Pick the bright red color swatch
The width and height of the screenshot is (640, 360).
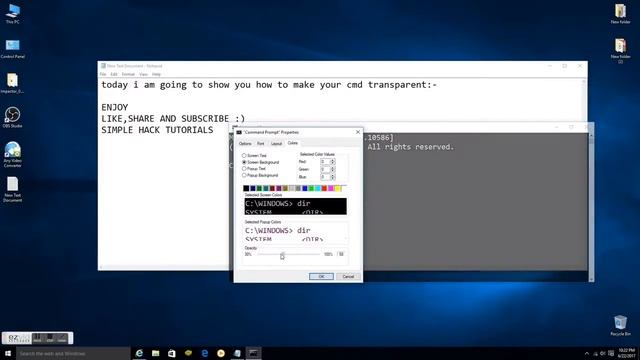click(x=324, y=188)
